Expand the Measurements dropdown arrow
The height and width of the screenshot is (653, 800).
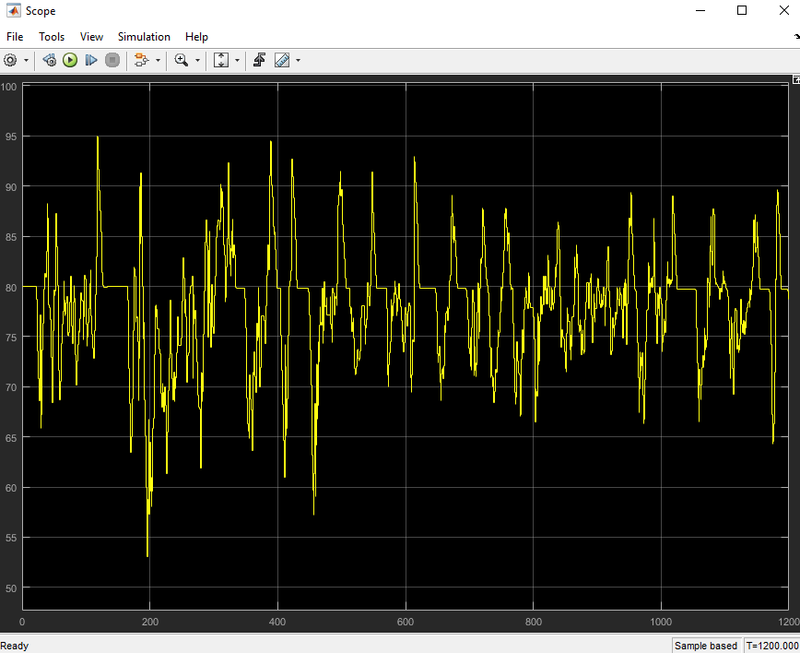(298, 60)
